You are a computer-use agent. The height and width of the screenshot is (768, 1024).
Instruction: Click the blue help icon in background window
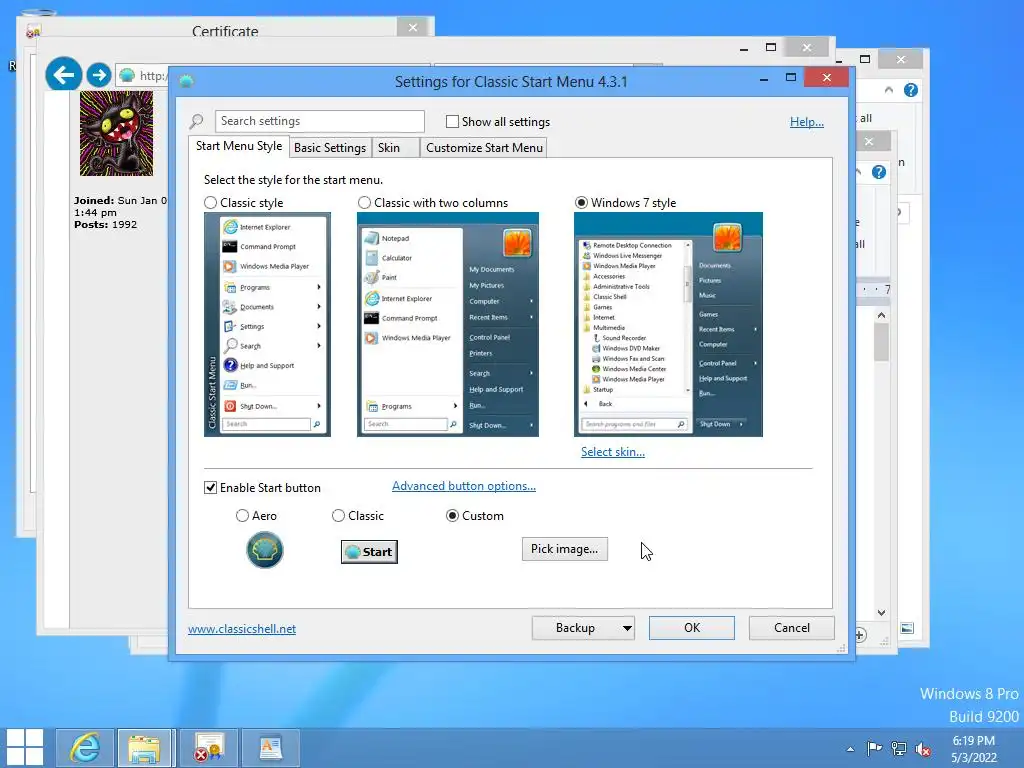(910, 90)
